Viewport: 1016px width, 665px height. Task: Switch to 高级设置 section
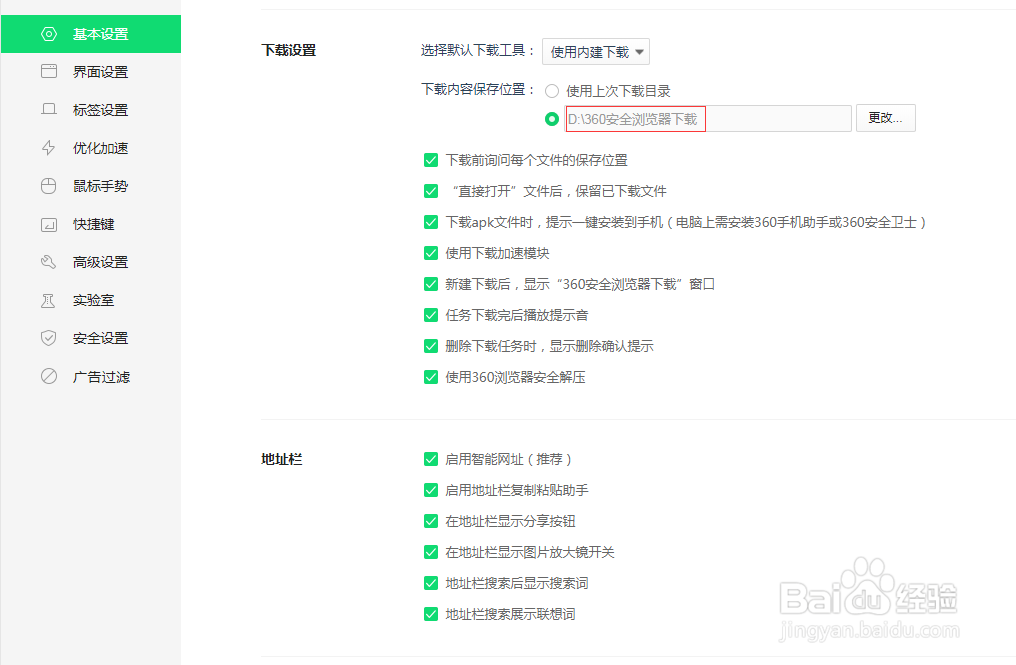coord(91,262)
